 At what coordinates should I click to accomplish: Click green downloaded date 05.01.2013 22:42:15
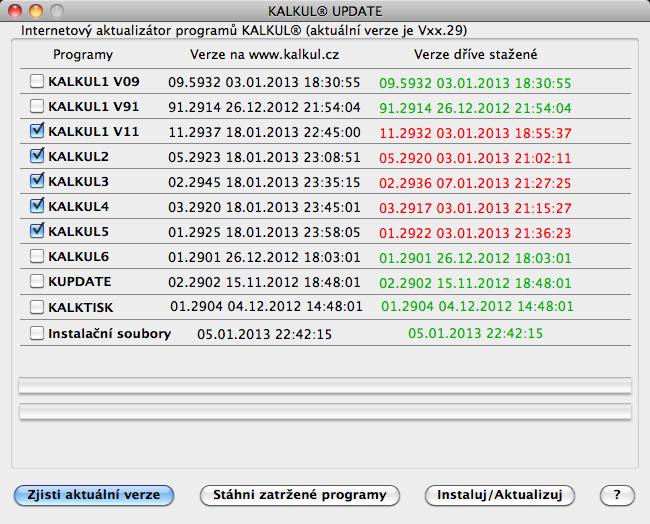(x=475, y=333)
